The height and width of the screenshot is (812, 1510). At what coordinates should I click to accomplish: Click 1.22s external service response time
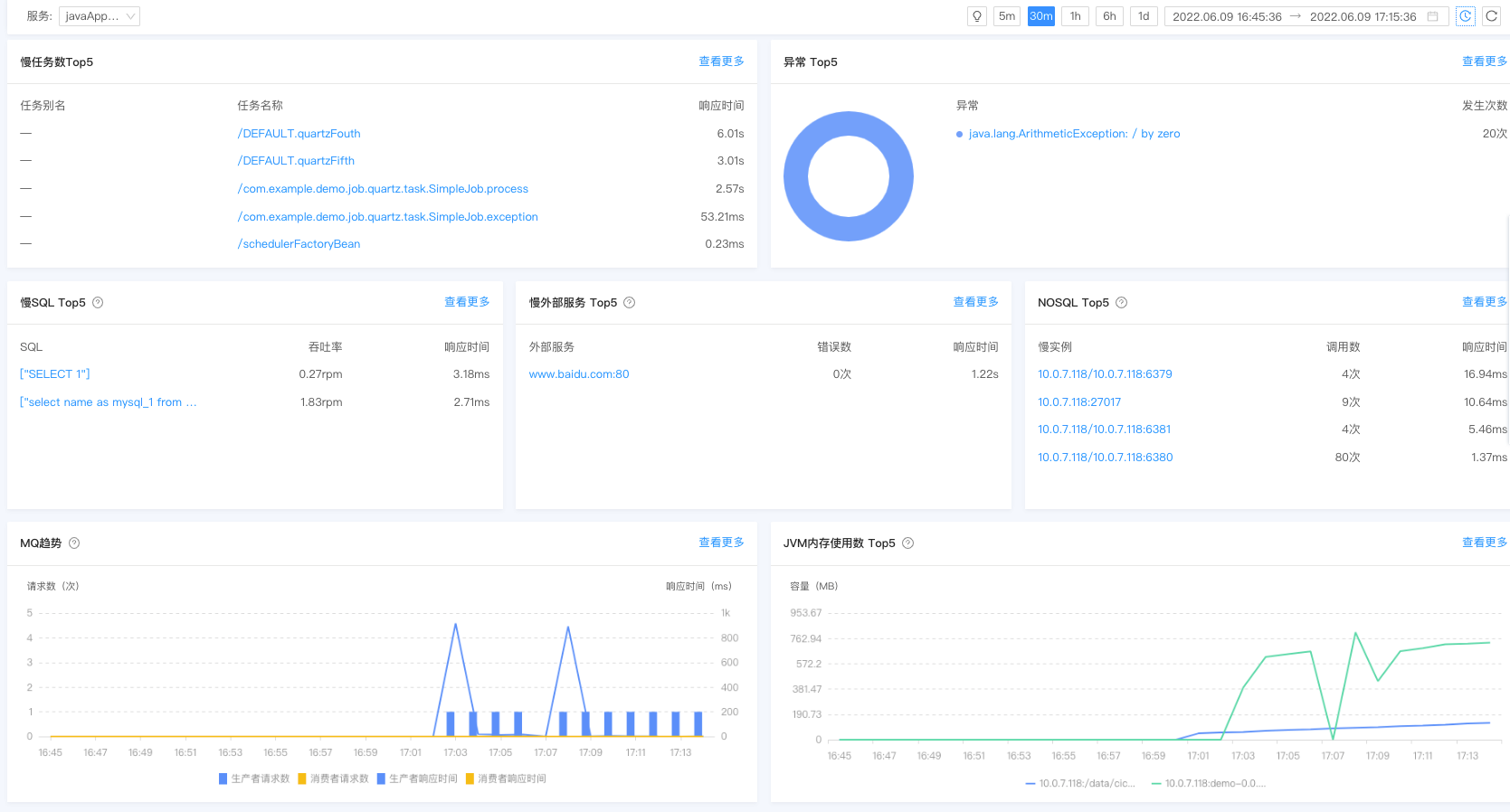(x=984, y=374)
